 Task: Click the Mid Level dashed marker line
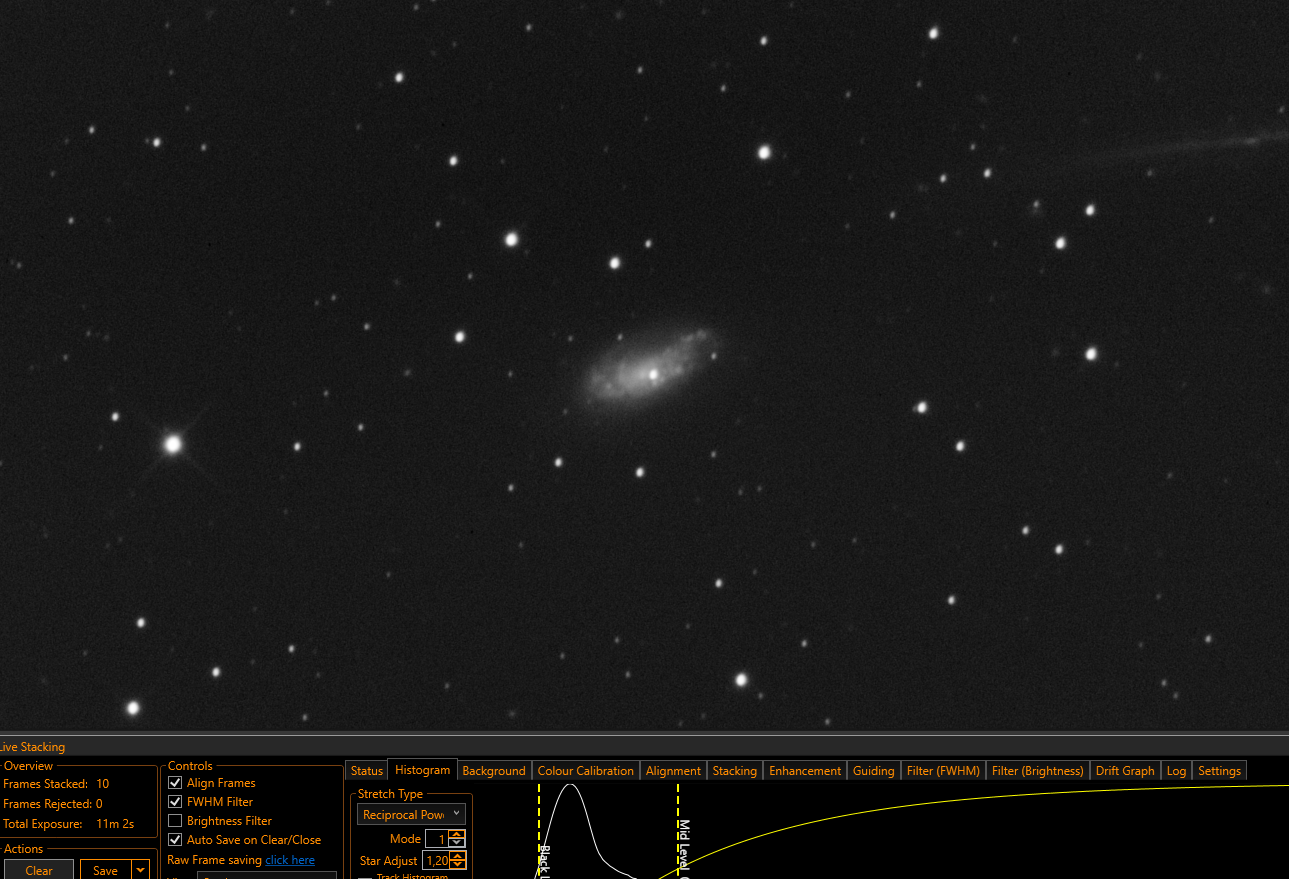(678, 830)
